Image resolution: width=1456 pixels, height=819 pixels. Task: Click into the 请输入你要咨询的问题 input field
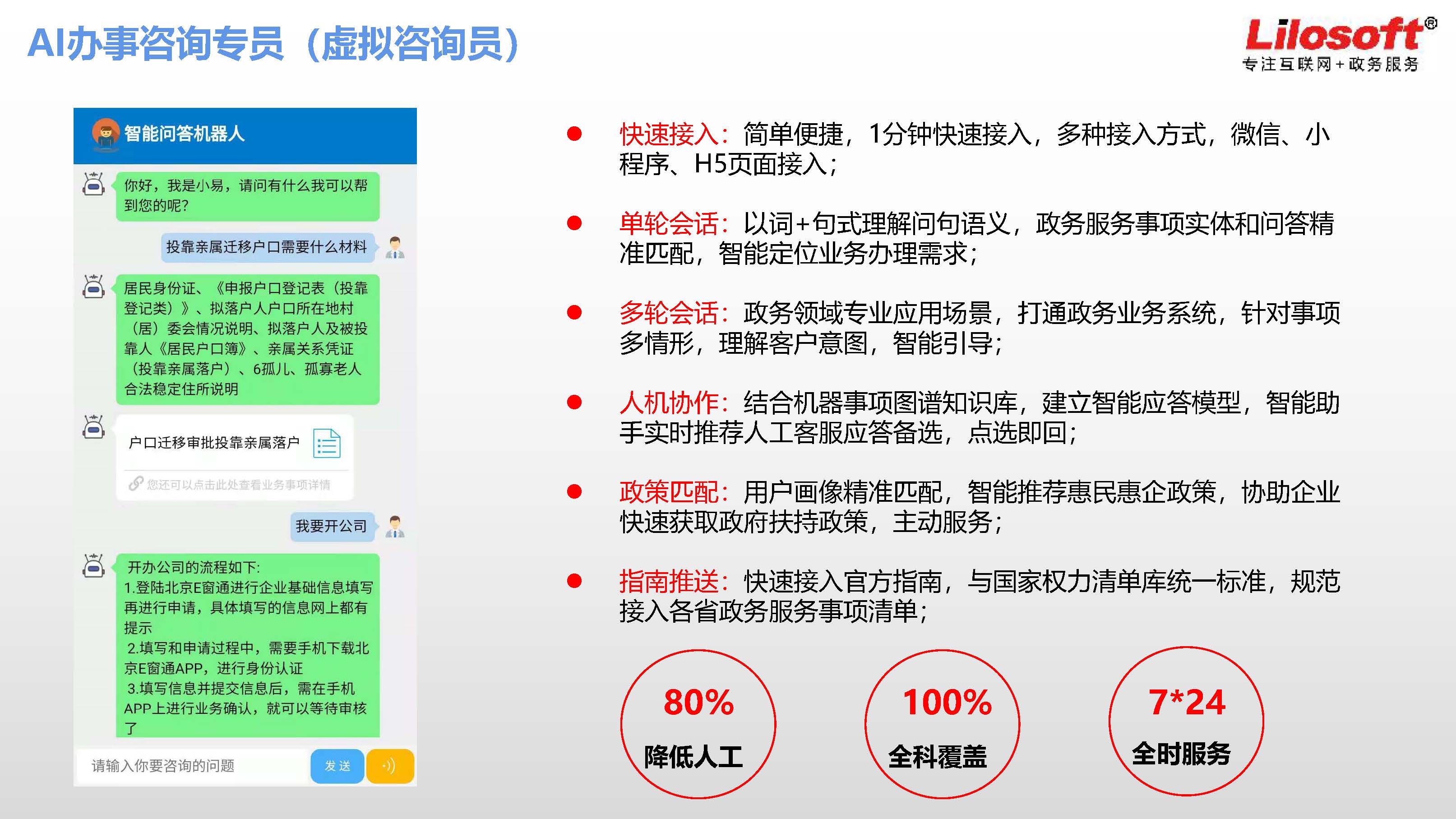click(192, 766)
